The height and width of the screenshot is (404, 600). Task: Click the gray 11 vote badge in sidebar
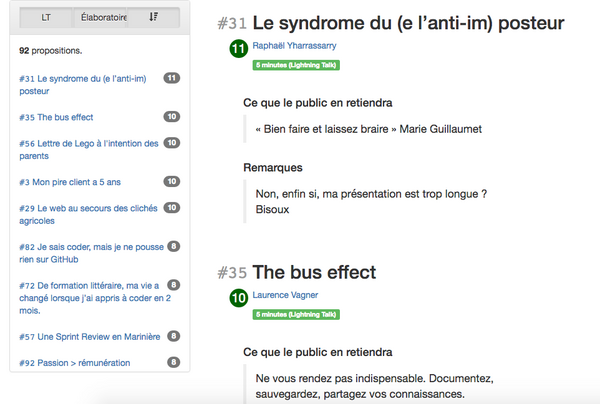(x=172, y=78)
